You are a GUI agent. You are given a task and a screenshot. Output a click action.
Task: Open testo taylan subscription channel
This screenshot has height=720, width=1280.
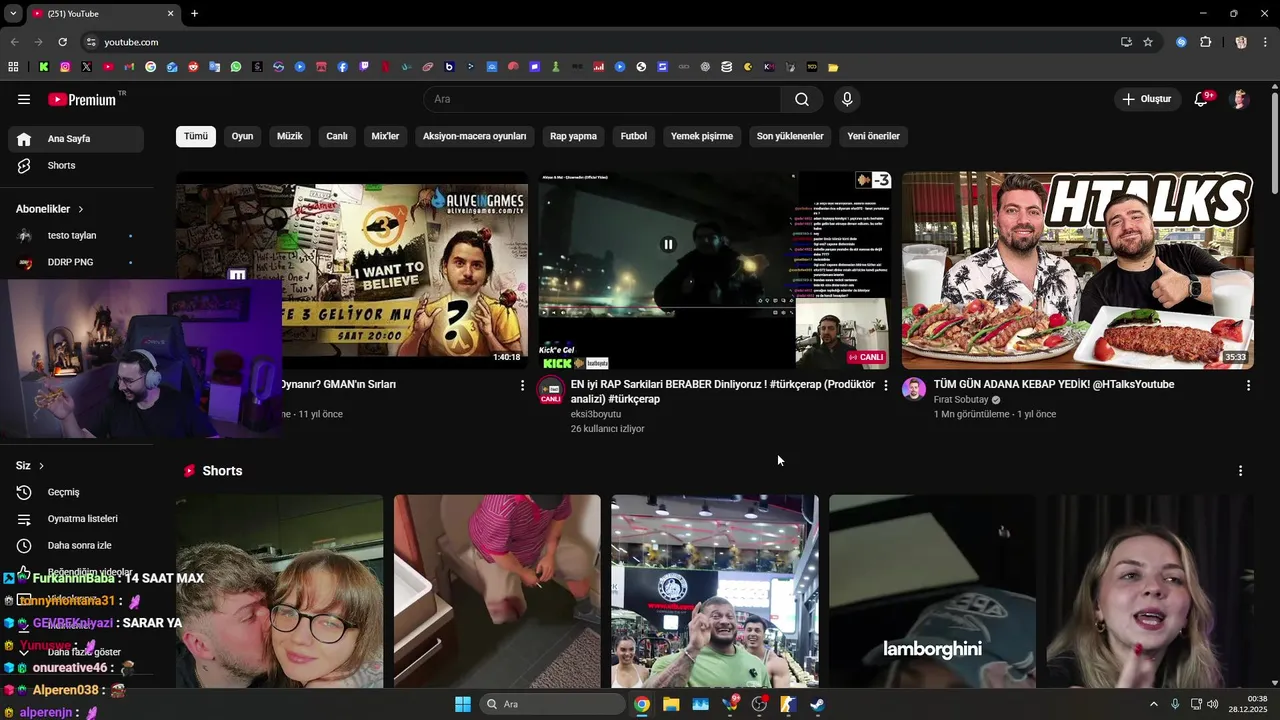[76, 235]
